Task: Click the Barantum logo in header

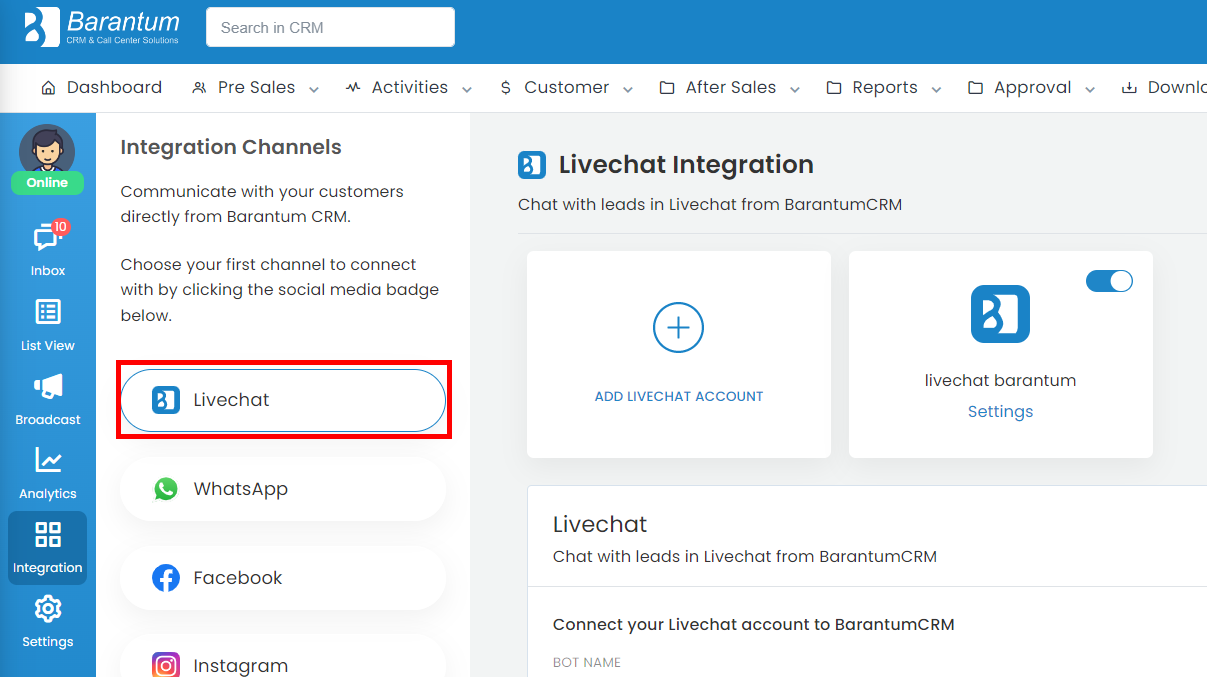Action: [x=102, y=27]
